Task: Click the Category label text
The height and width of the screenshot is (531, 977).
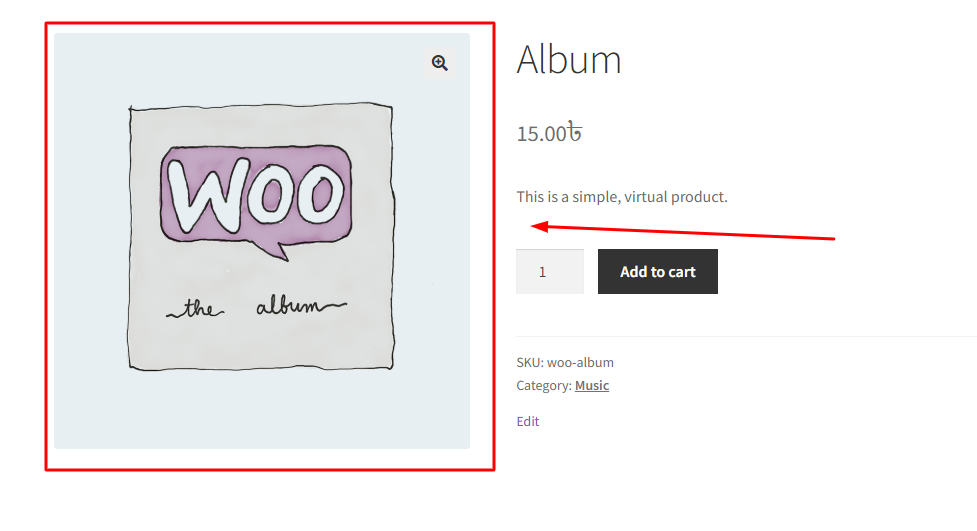Action: [x=543, y=386]
